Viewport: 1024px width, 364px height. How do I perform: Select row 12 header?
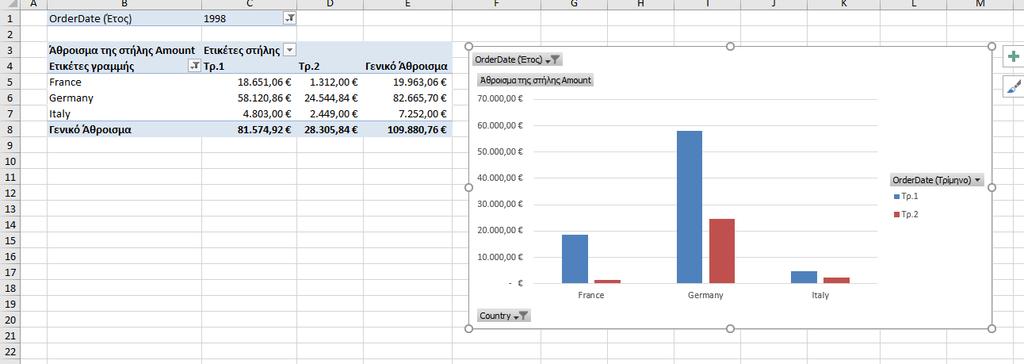point(10,193)
